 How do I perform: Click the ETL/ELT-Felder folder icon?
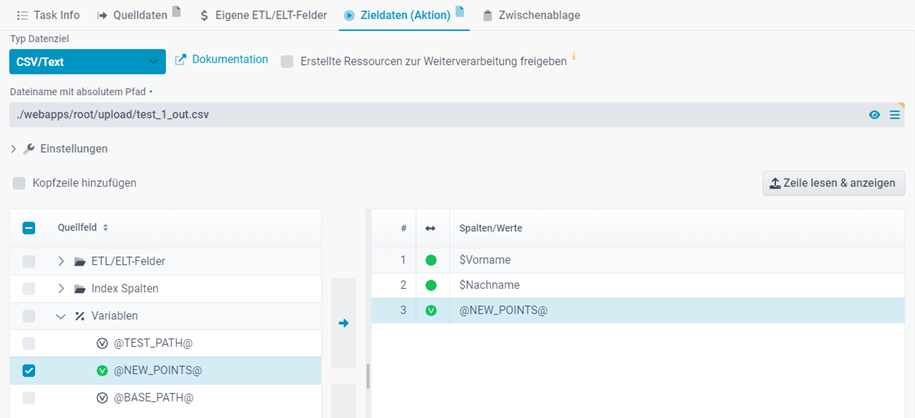pos(80,262)
